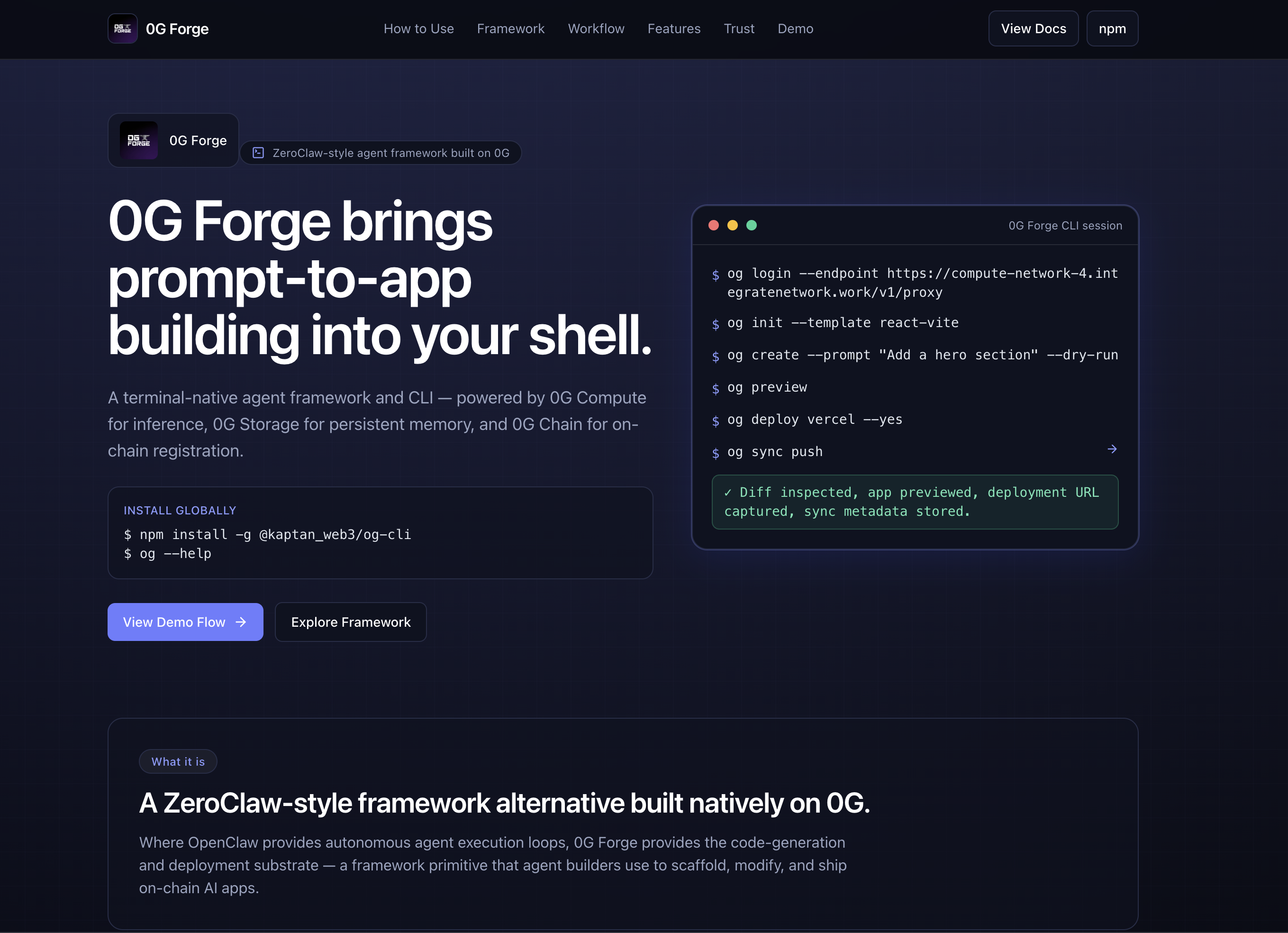Click the INSTALL GLOBALLY label
1288x933 pixels.
(x=180, y=510)
